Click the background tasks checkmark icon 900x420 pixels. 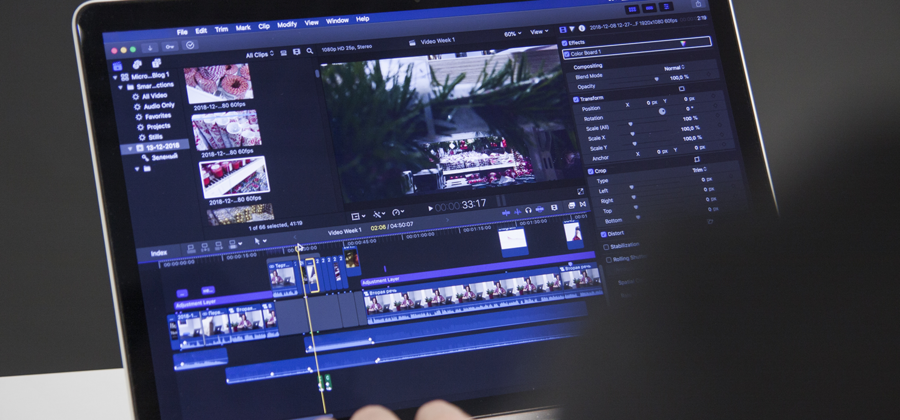(x=190, y=46)
